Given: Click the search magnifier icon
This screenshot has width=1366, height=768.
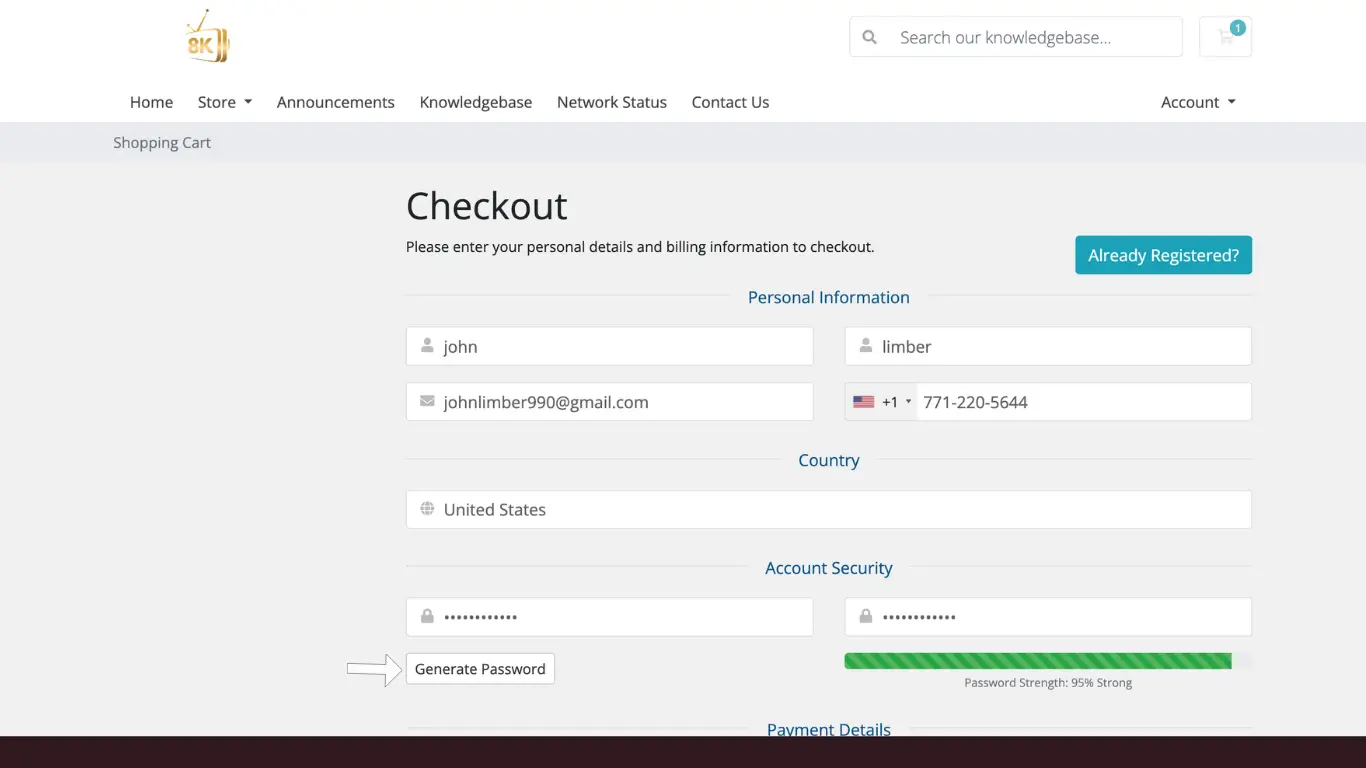Looking at the screenshot, I should coord(870,37).
